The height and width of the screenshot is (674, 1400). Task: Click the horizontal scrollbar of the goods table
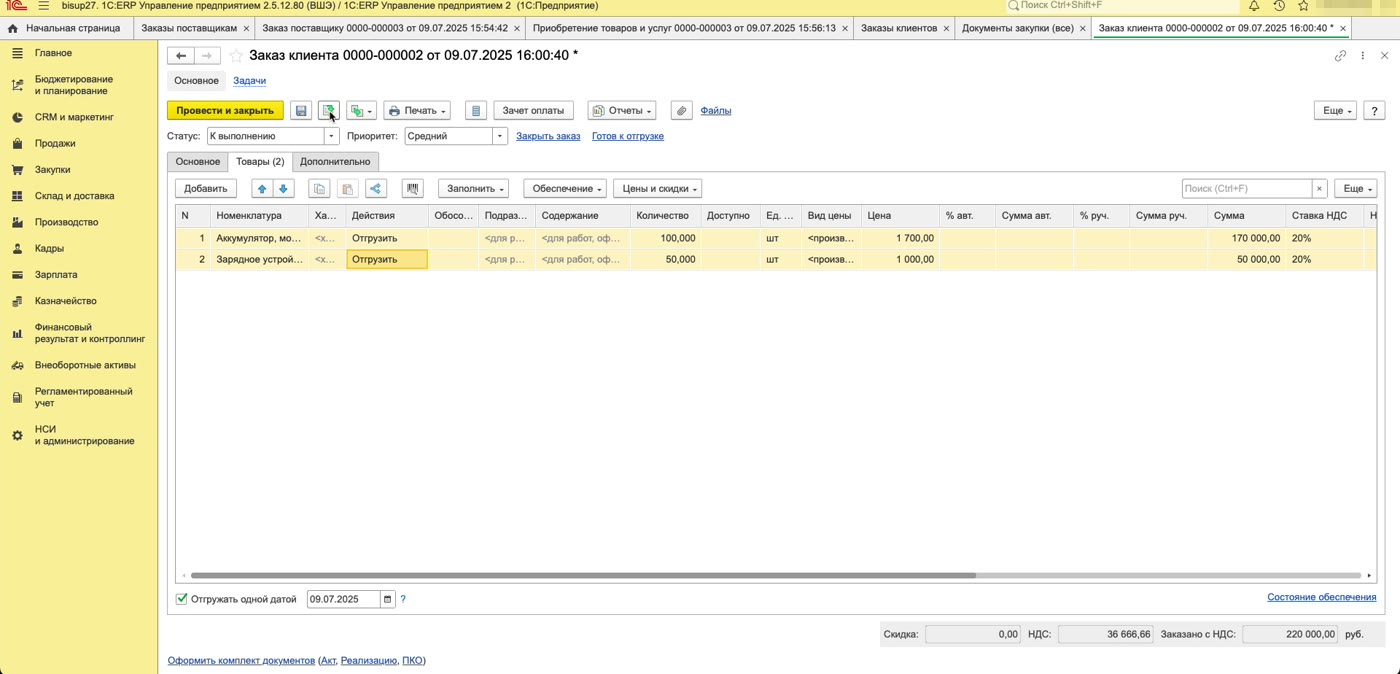[x=583, y=576]
